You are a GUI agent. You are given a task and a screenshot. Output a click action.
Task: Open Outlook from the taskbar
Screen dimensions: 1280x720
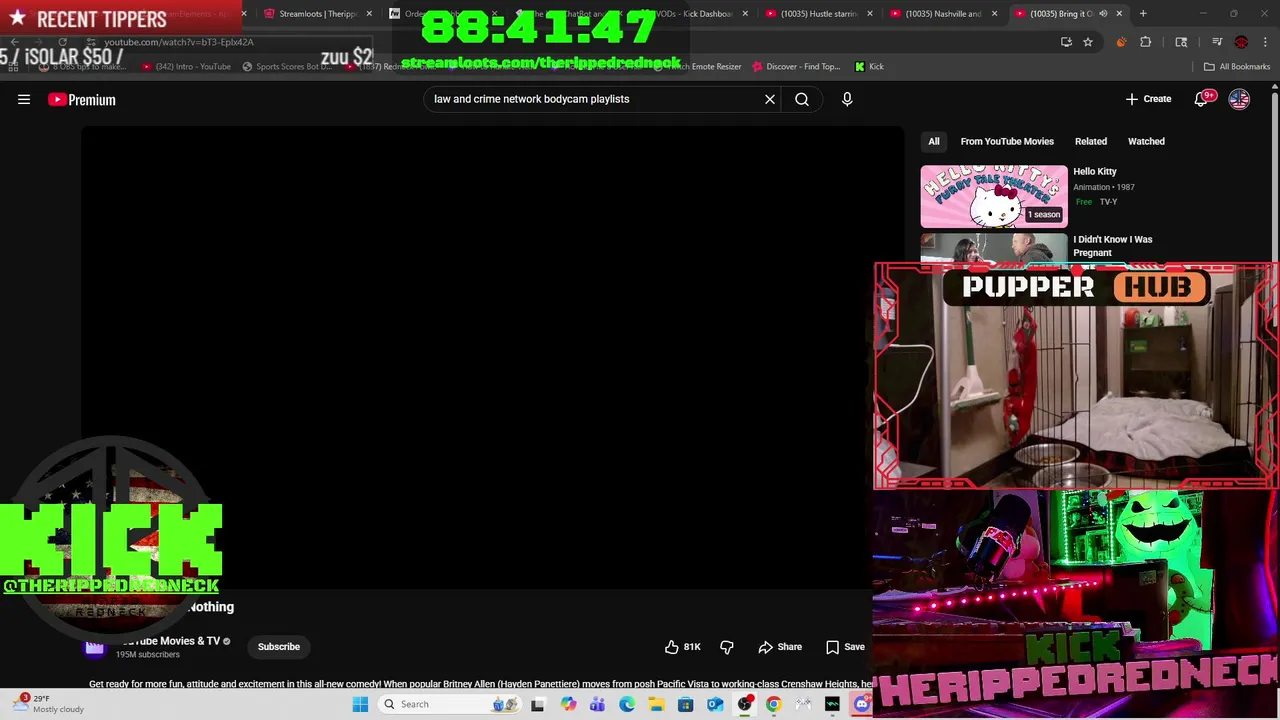click(715, 704)
